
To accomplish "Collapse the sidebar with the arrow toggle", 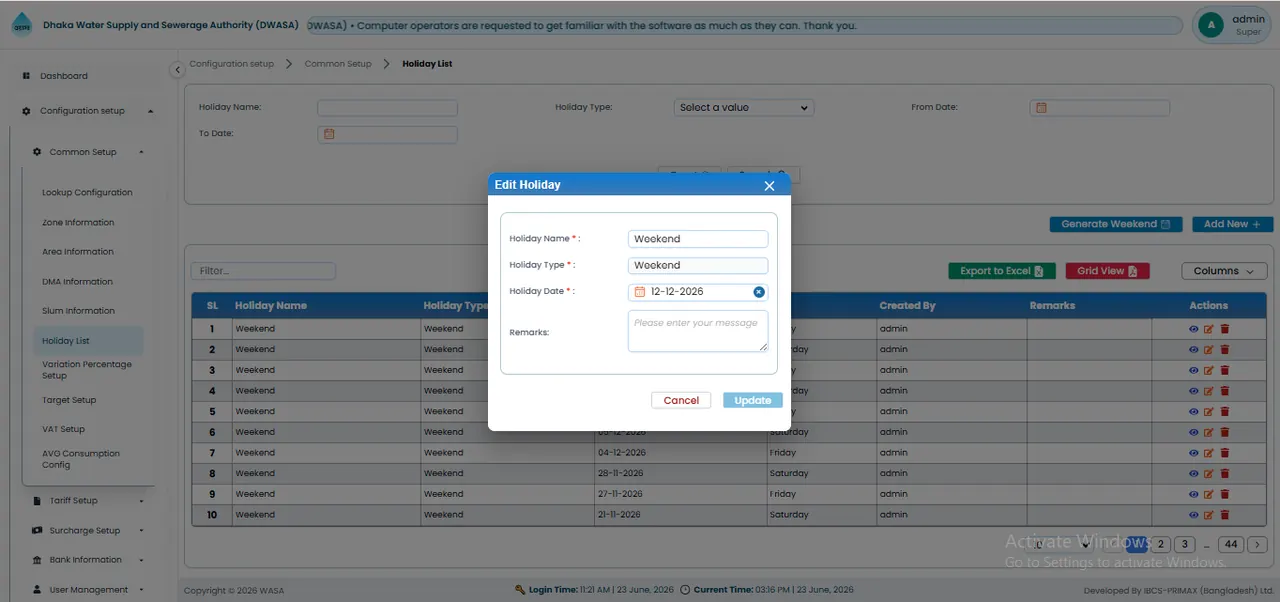I will click(177, 70).
